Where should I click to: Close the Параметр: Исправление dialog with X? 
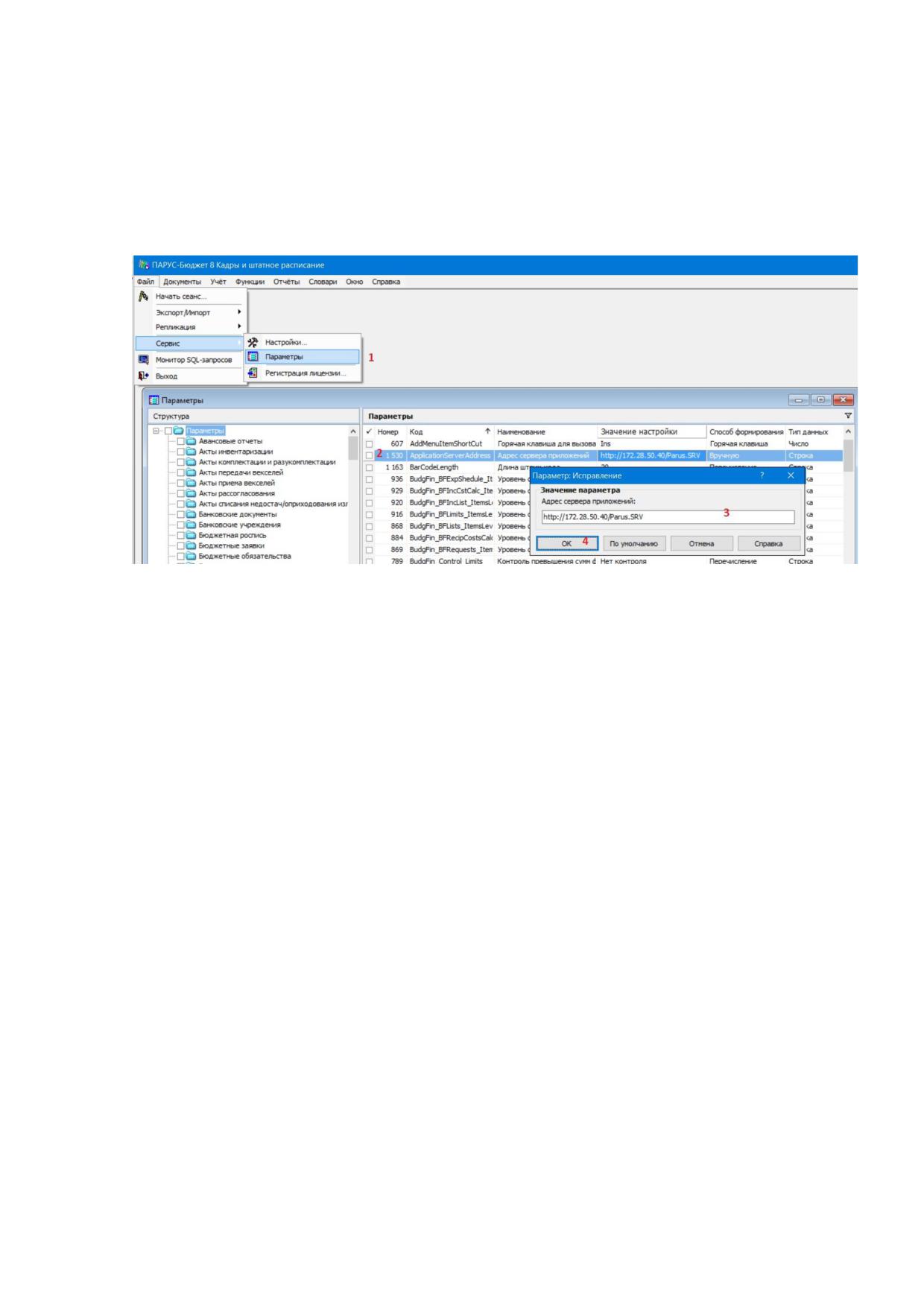(791, 475)
